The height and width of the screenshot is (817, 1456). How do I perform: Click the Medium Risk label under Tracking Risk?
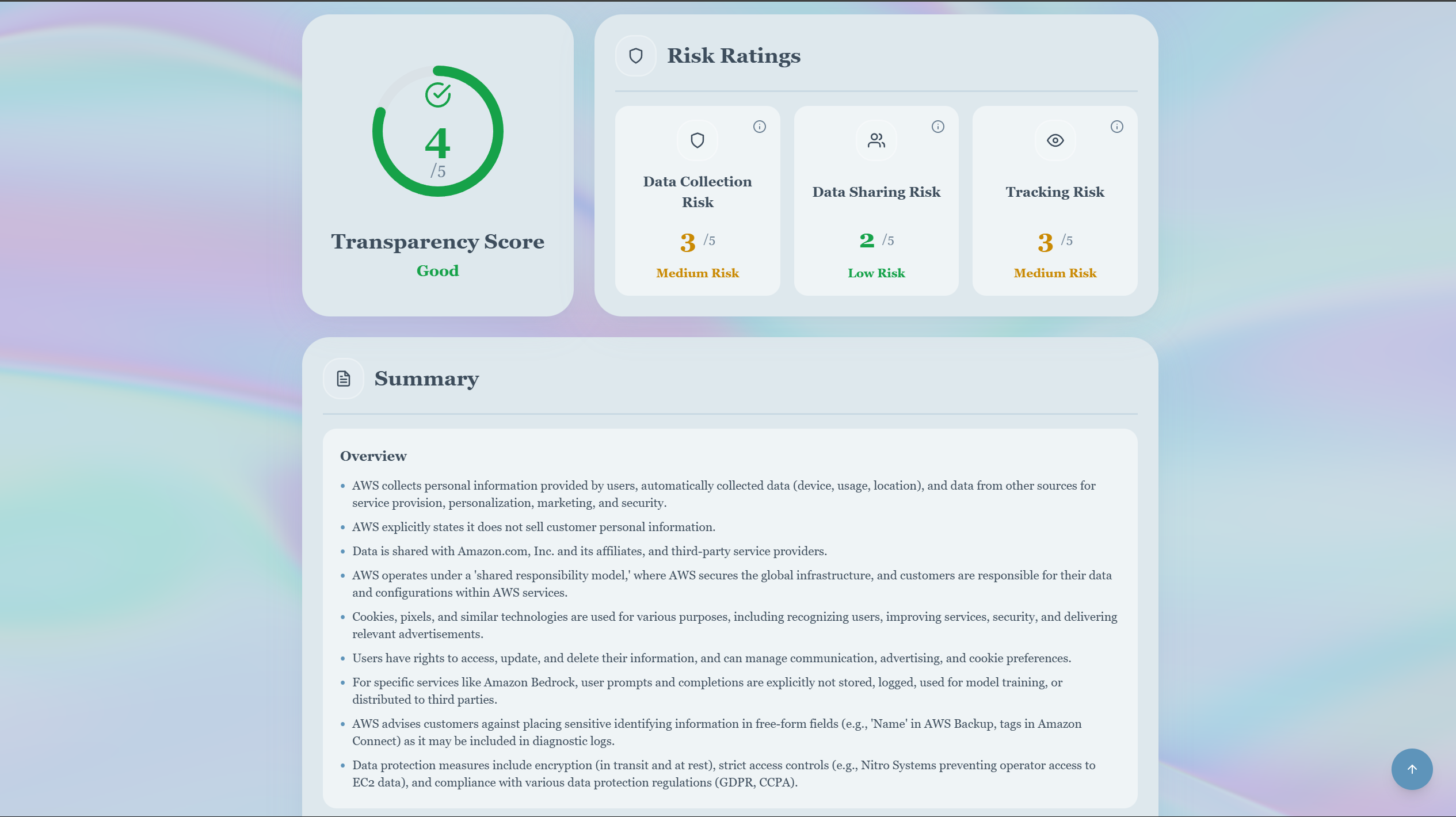point(1055,273)
